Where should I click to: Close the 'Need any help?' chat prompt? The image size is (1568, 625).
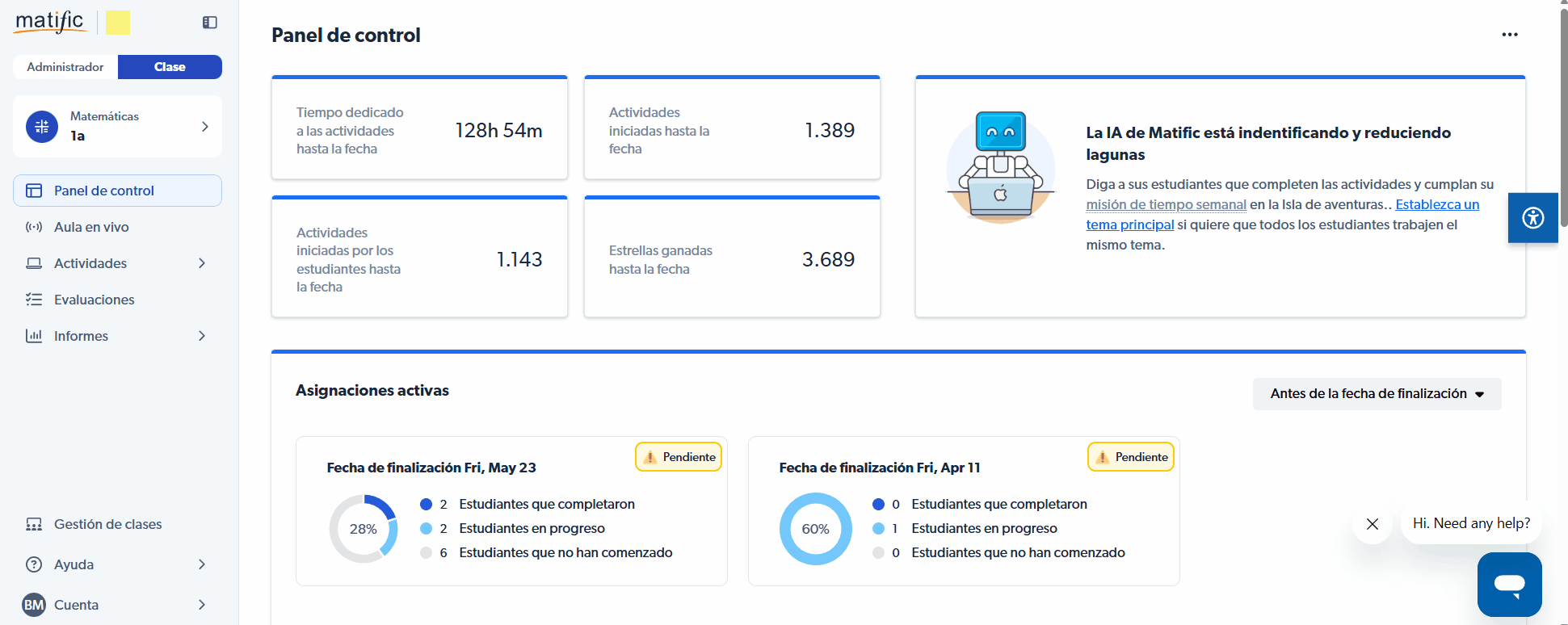1372,524
